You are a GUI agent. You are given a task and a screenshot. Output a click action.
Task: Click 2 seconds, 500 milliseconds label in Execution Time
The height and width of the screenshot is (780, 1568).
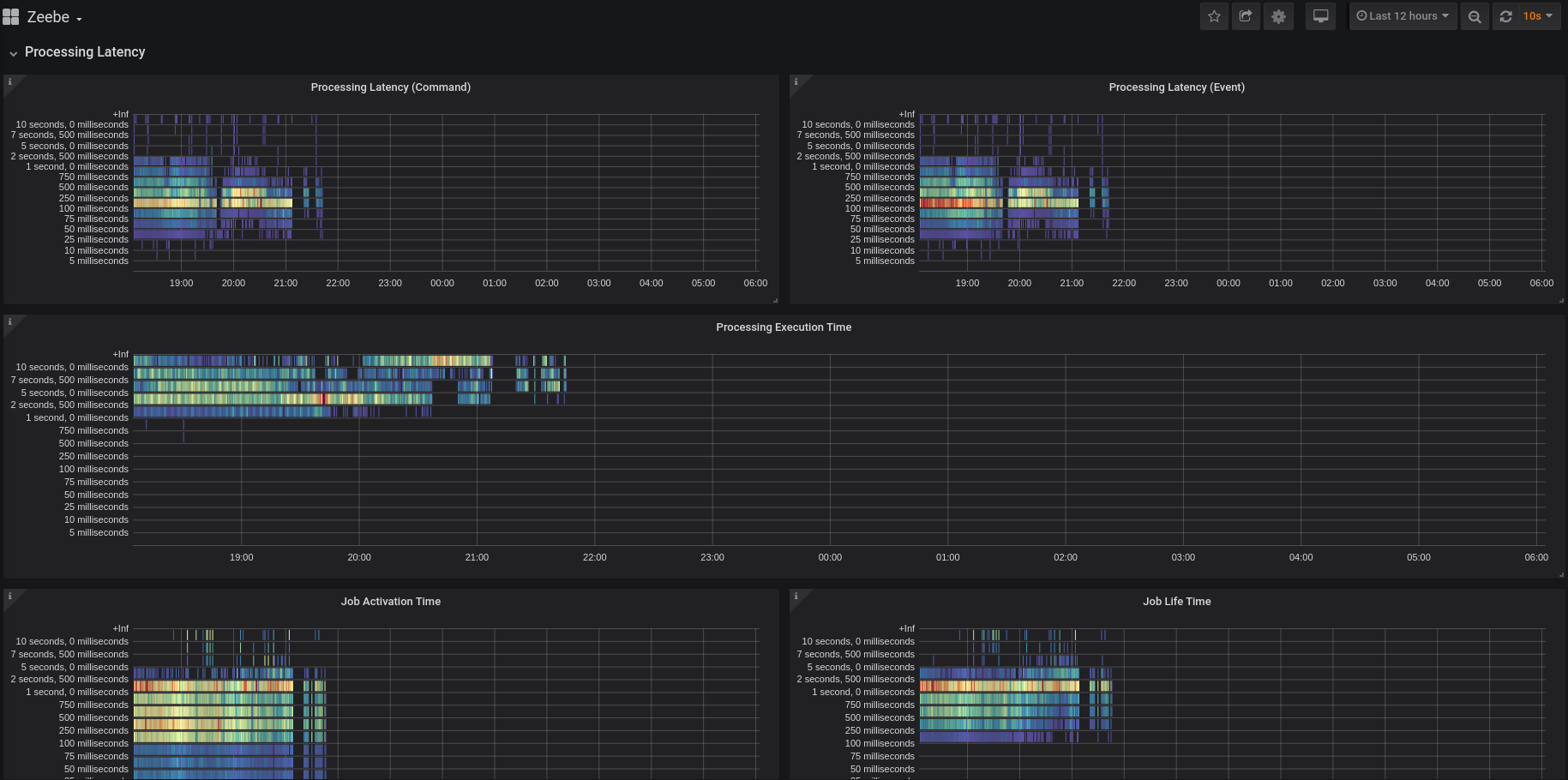pyautogui.click(x=69, y=405)
